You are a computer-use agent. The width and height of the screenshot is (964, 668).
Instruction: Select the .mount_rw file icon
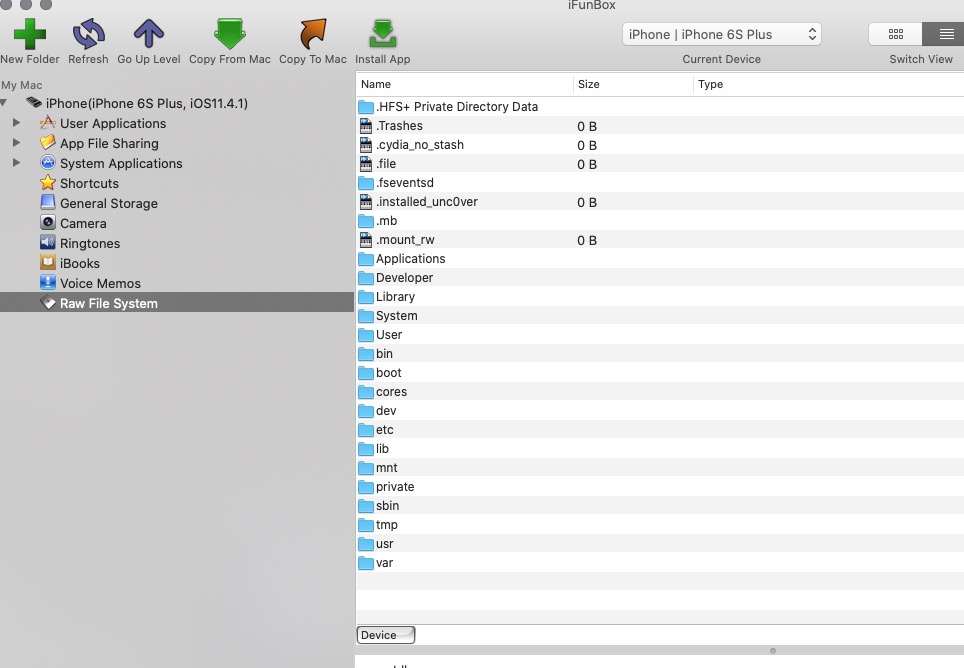point(366,240)
